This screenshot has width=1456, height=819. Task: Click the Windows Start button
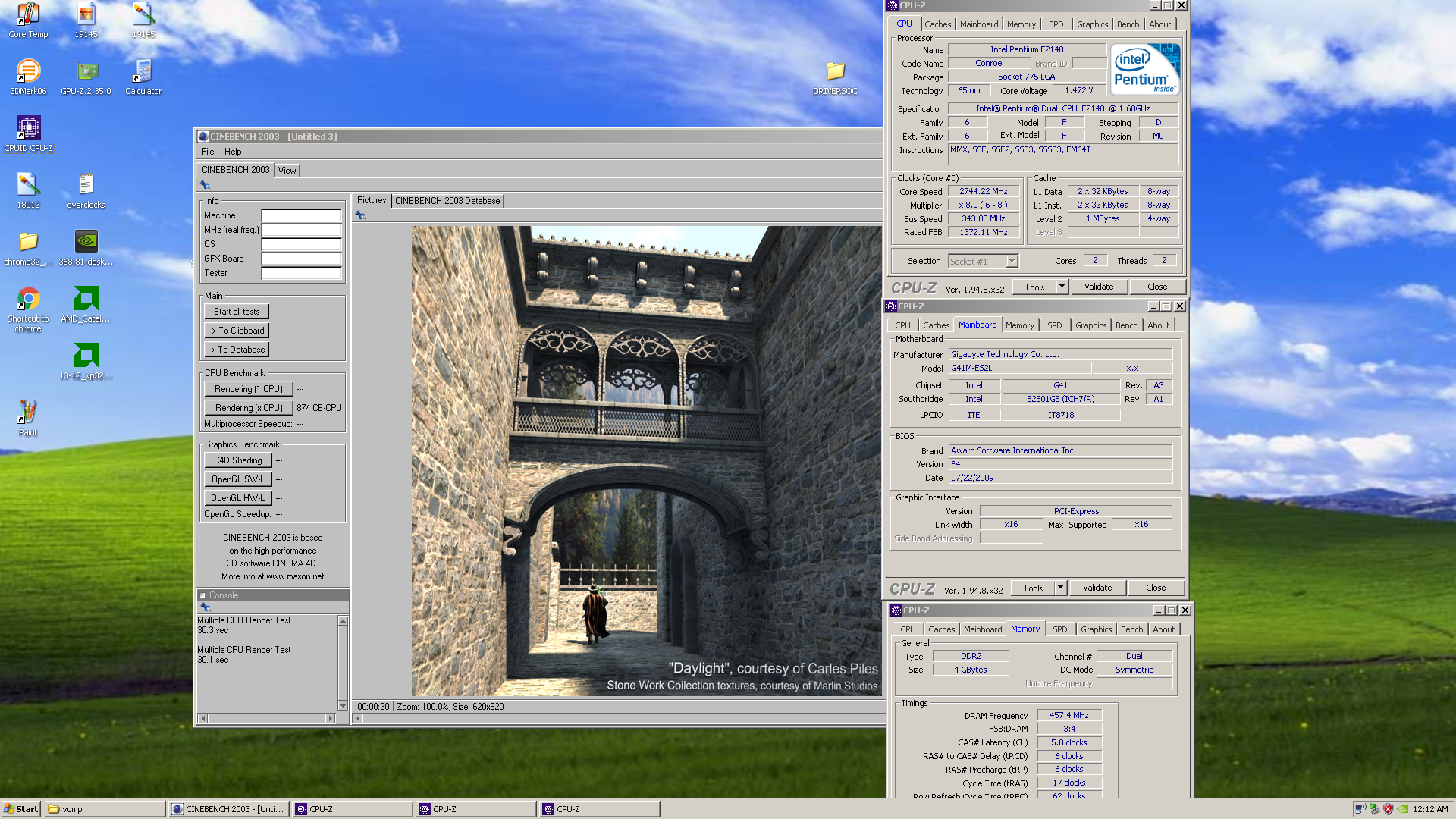click(x=20, y=809)
